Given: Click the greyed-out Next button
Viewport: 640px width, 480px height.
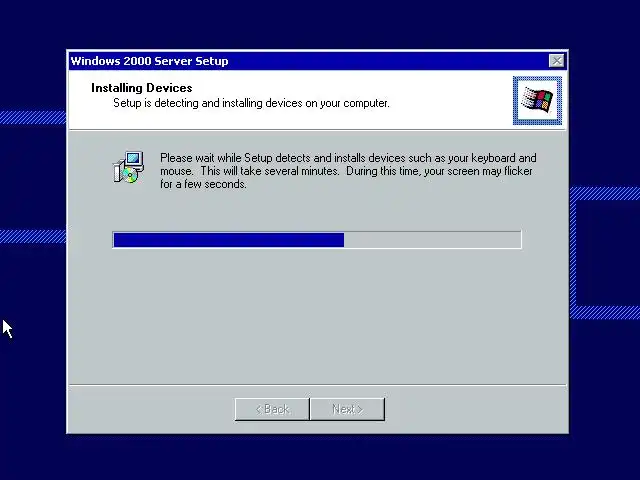Looking at the screenshot, I should [347, 409].
